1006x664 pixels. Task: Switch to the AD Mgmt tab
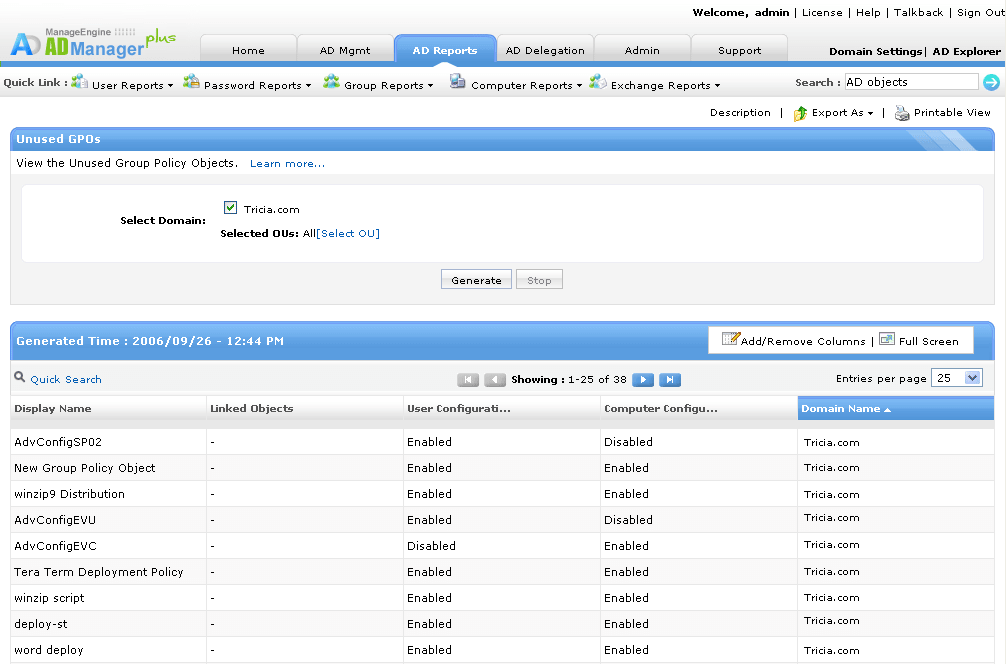(x=345, y=50)
